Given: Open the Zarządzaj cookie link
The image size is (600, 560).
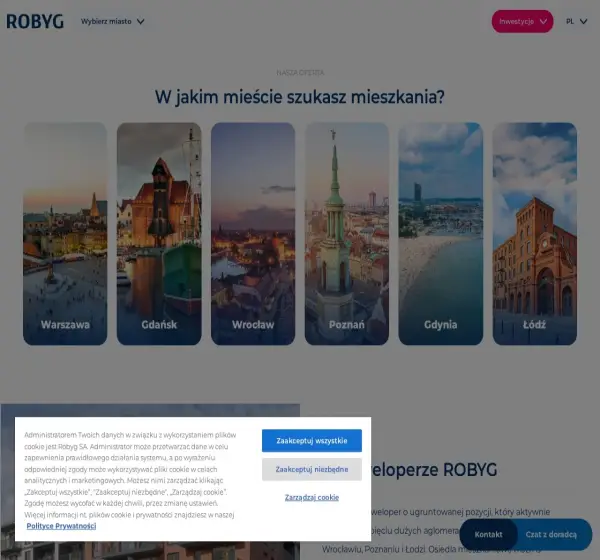Looking at the screenshot, I should pyautogui.click(x=312, y=497).
